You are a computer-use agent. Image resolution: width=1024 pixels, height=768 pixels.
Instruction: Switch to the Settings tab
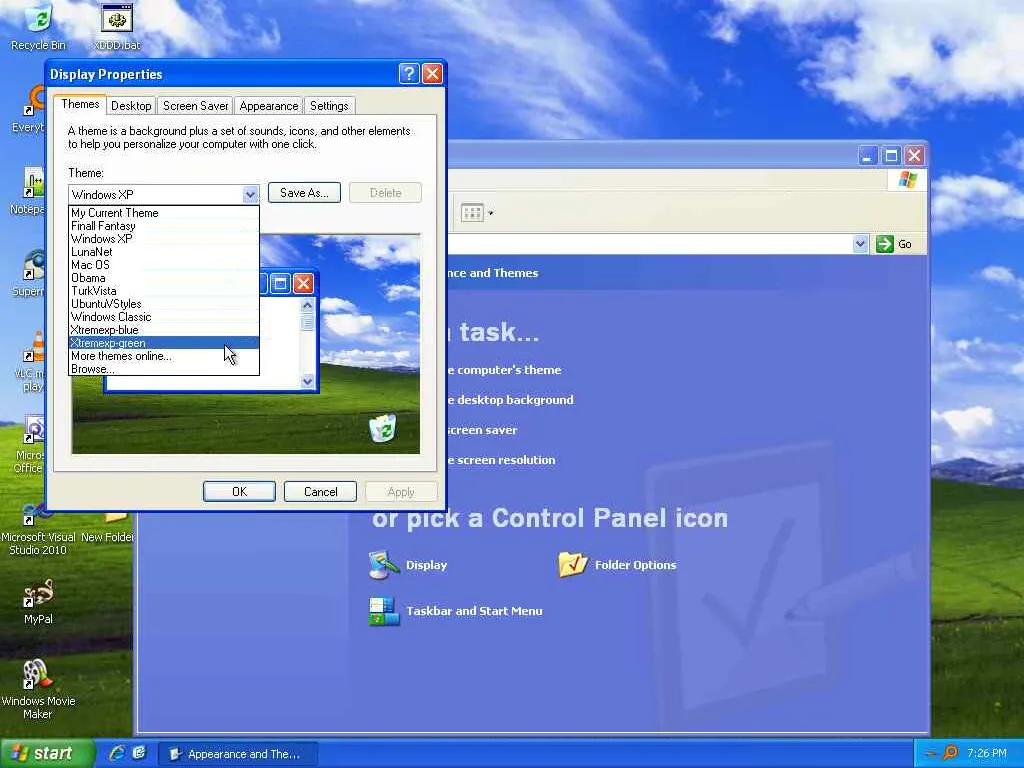[329, 106]
